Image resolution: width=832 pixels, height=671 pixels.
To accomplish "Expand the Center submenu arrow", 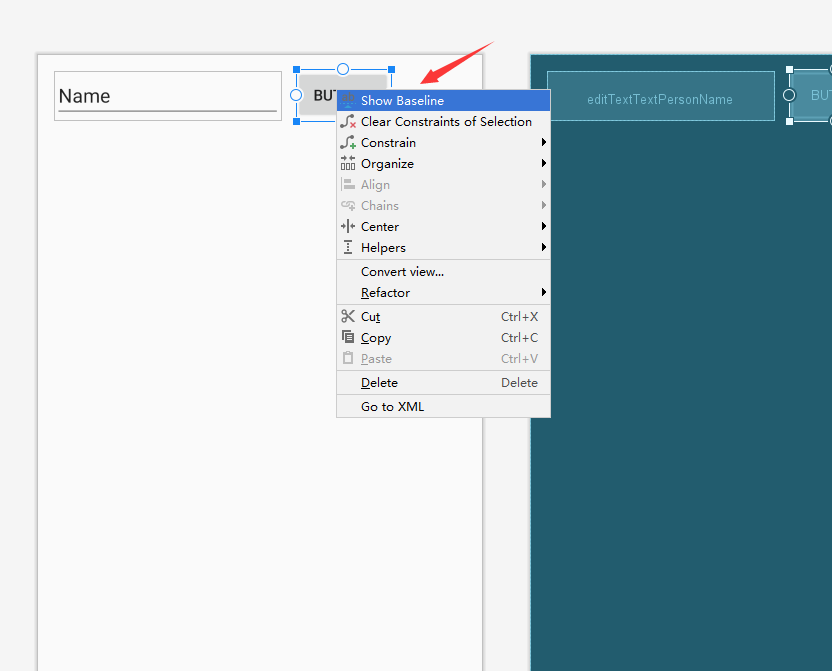I will [x=543, y=227].
